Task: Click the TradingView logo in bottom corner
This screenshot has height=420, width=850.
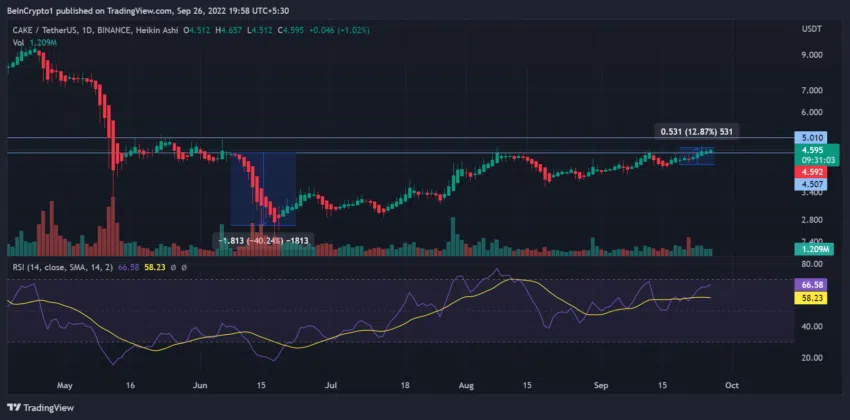Action: tap(46, 407)
